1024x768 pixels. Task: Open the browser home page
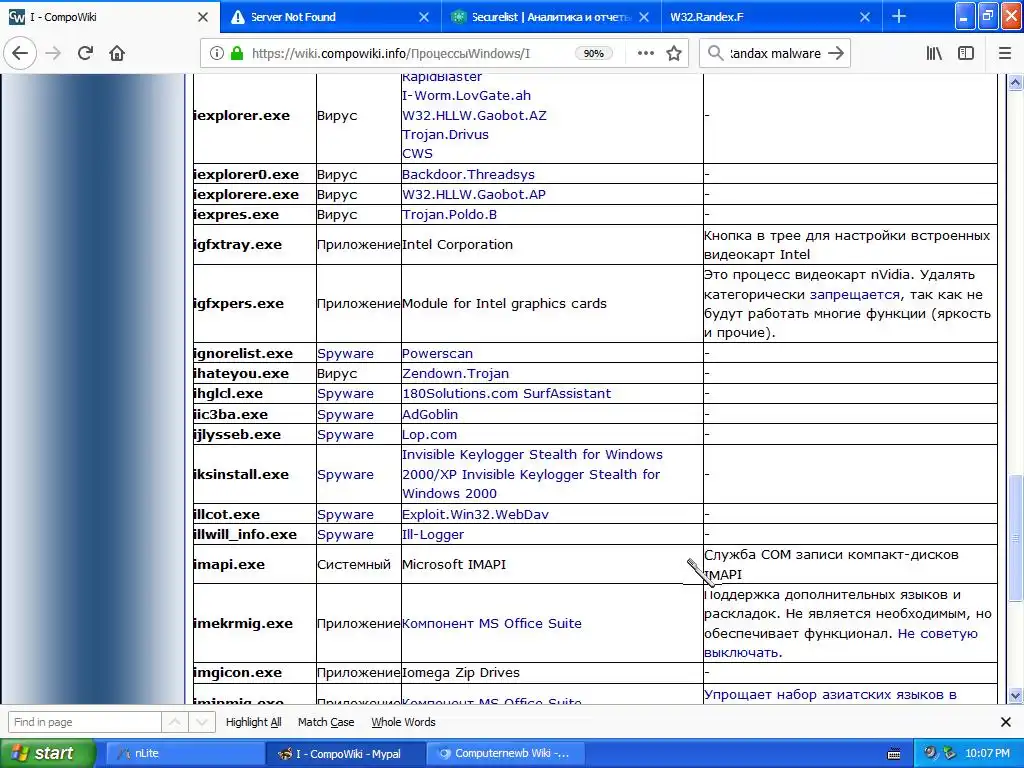click(117, 53)
